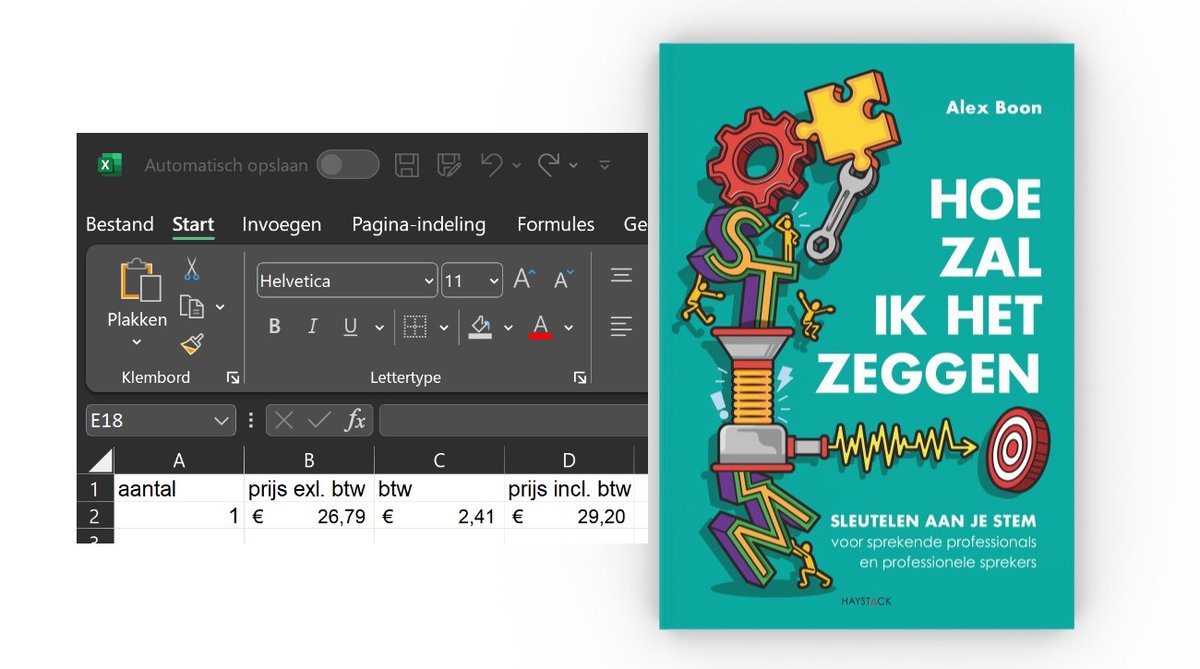The height and width of the screenshot is (669, 1200).
Task: Click the Cut scissors icon
Action: coord(192,268)
